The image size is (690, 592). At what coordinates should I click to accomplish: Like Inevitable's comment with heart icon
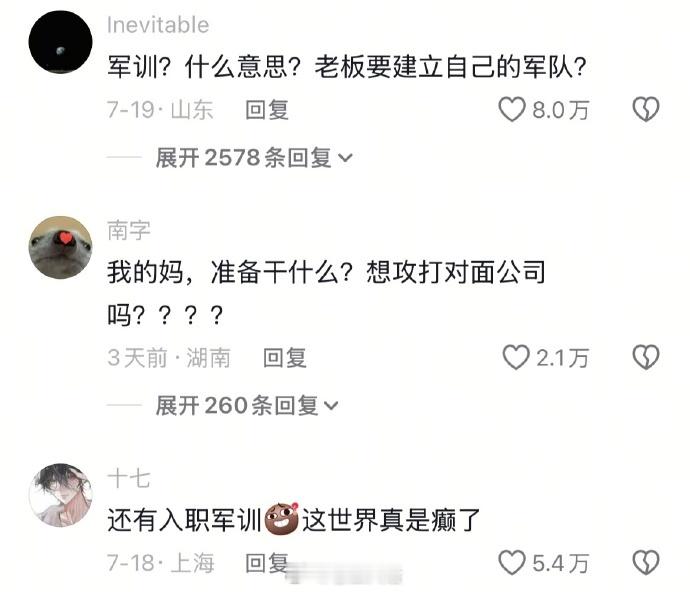(512, 110)
